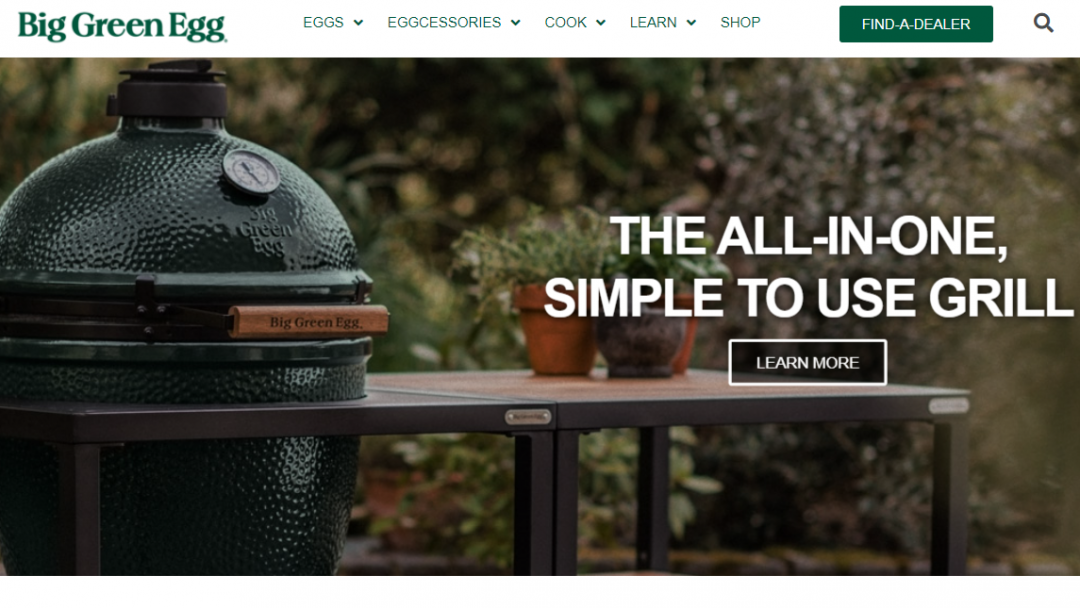Click the Big Green Egg logo
1080x608 pixels.
click(x=122, y=27)
